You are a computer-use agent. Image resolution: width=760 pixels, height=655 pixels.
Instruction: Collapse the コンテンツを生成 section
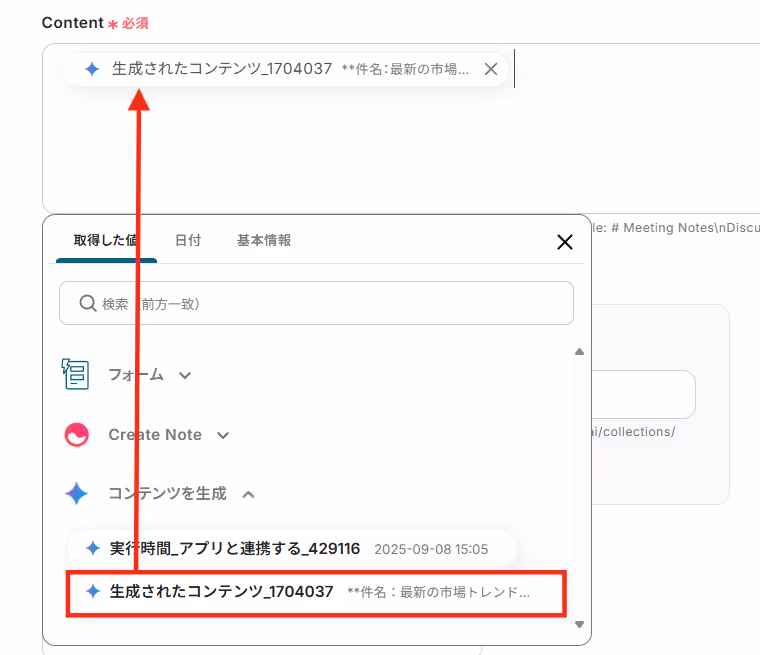coord(248,495)
